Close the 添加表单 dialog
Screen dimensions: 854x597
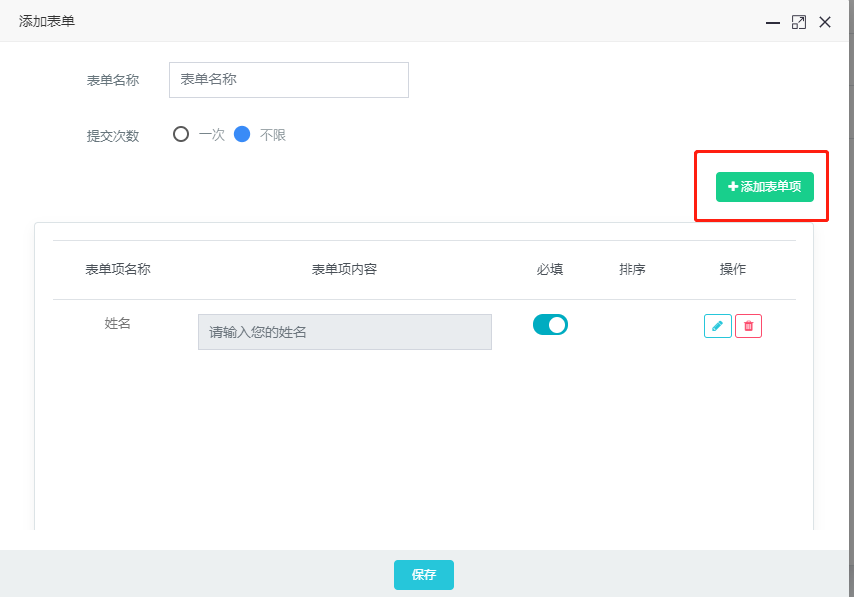pyautogui.click(x=825, y=22)
